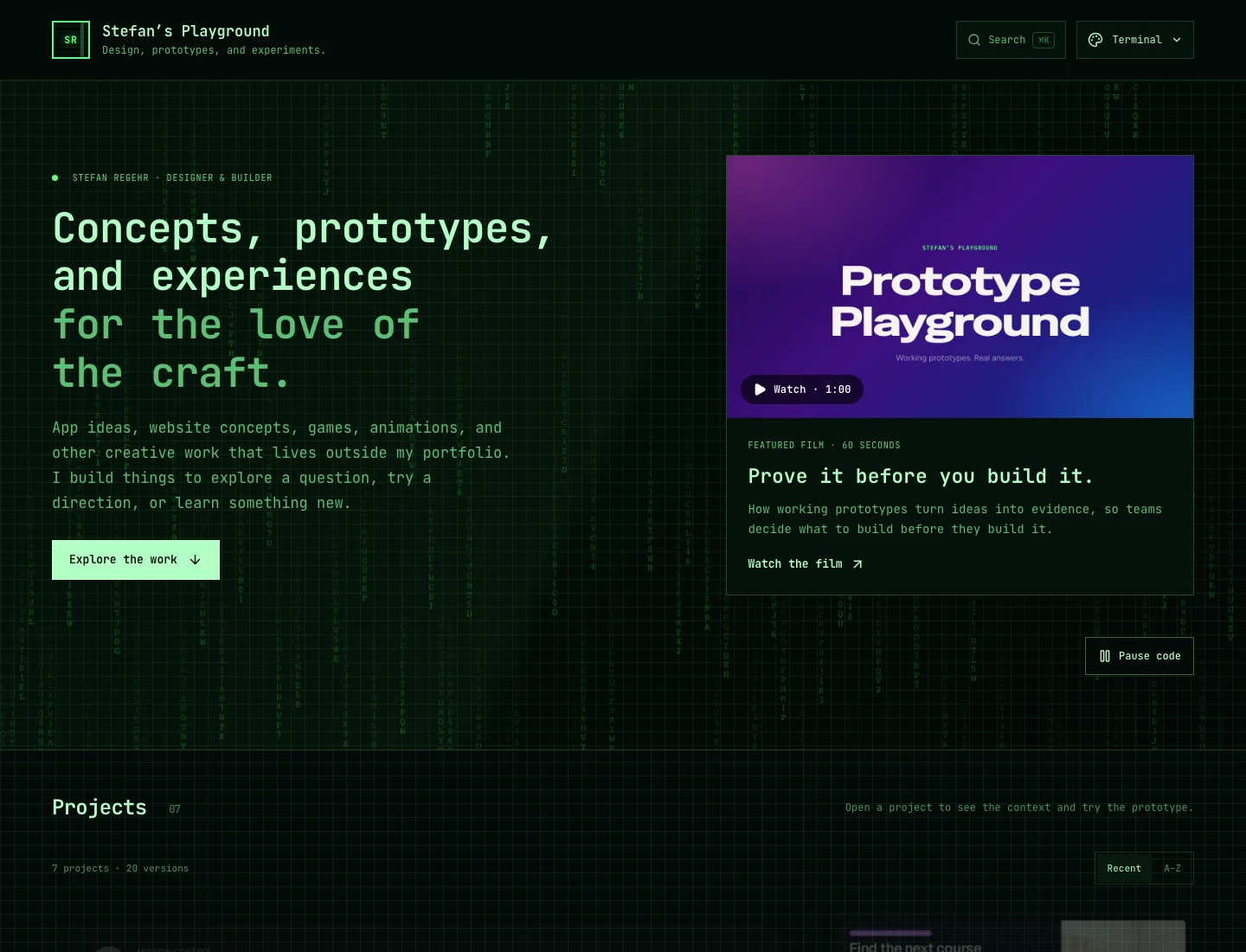Expand the Terminal theme dropdown chevron
The image size is (1246, 952).
tap(1177, 40)
